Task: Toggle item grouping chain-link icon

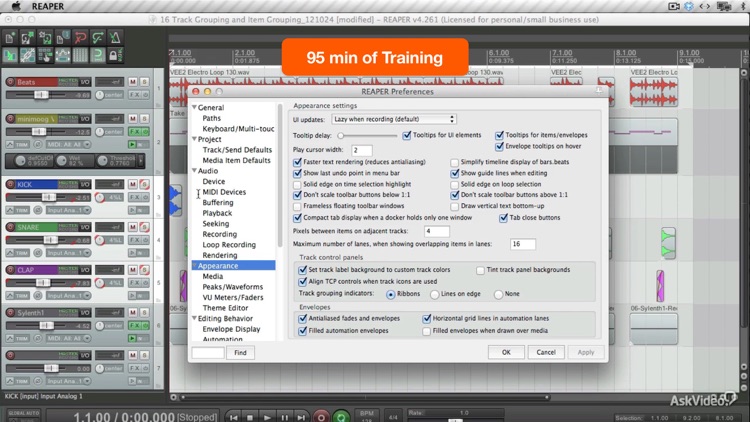Action: pos(27,56)
